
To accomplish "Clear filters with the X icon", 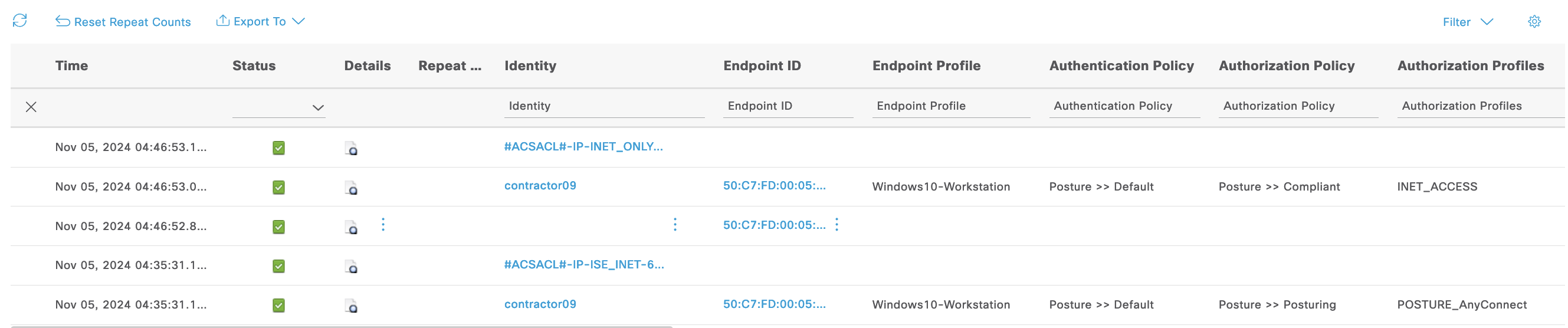I will [x=31, y=107].
